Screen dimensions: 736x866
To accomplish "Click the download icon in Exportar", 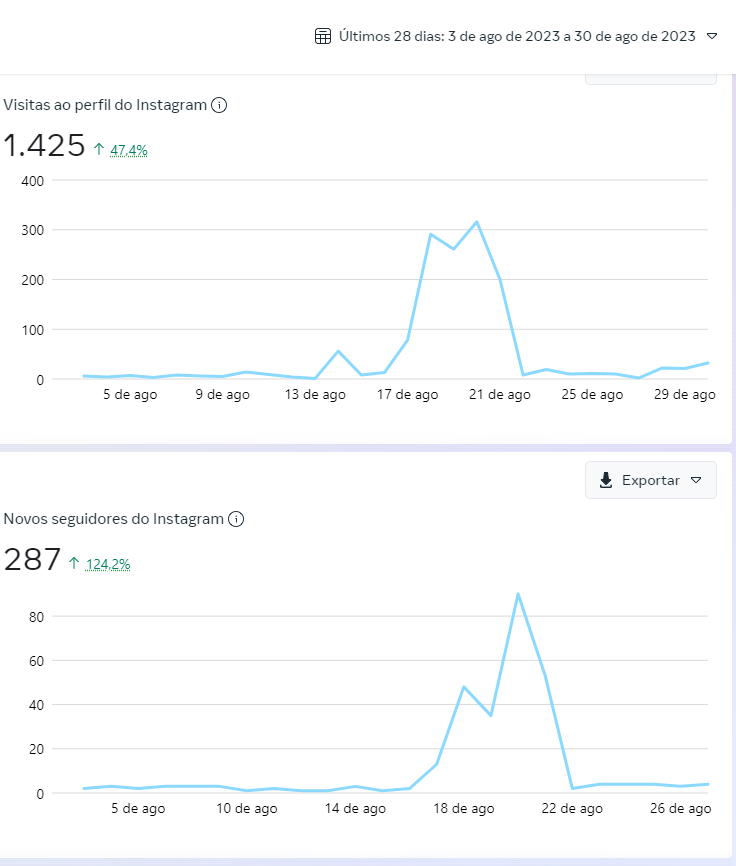I will pyautogui.click(x=606, y=480).
